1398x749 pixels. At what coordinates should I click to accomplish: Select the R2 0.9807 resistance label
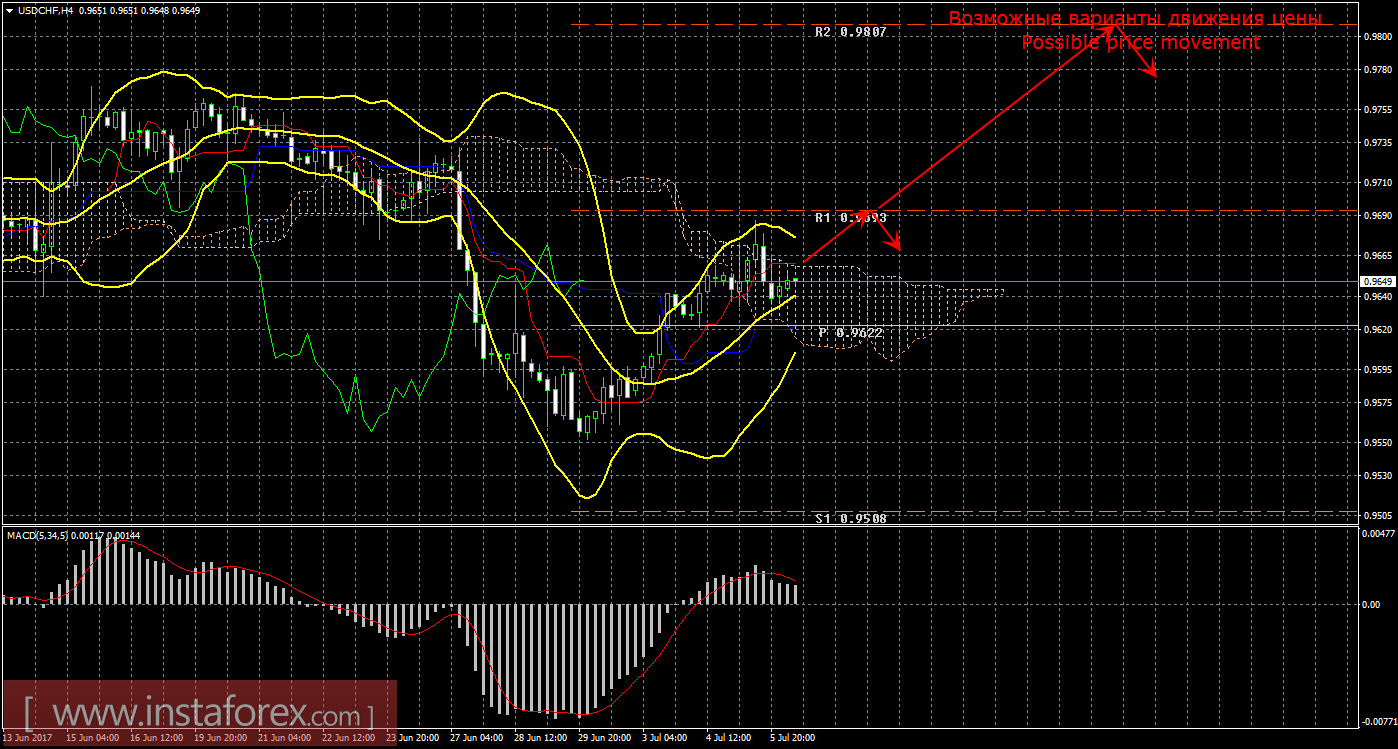click(x=850, y=32)
